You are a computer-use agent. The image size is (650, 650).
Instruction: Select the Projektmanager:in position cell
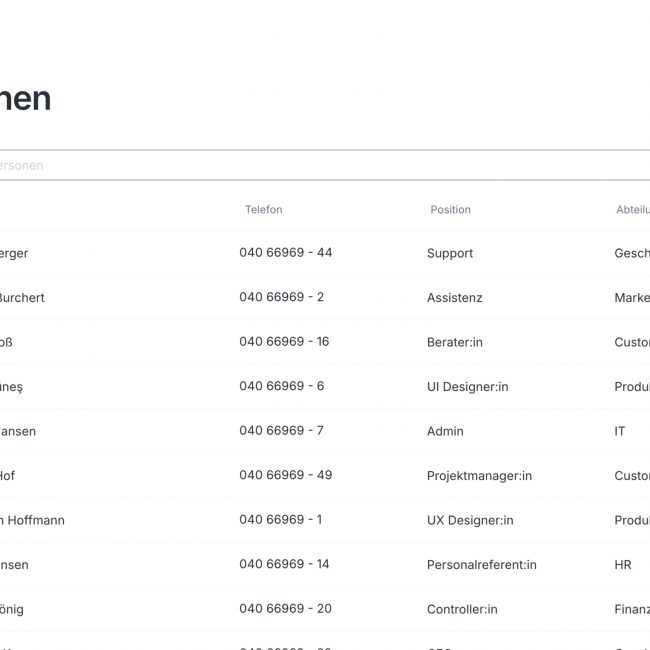click(x=479, y=476)
